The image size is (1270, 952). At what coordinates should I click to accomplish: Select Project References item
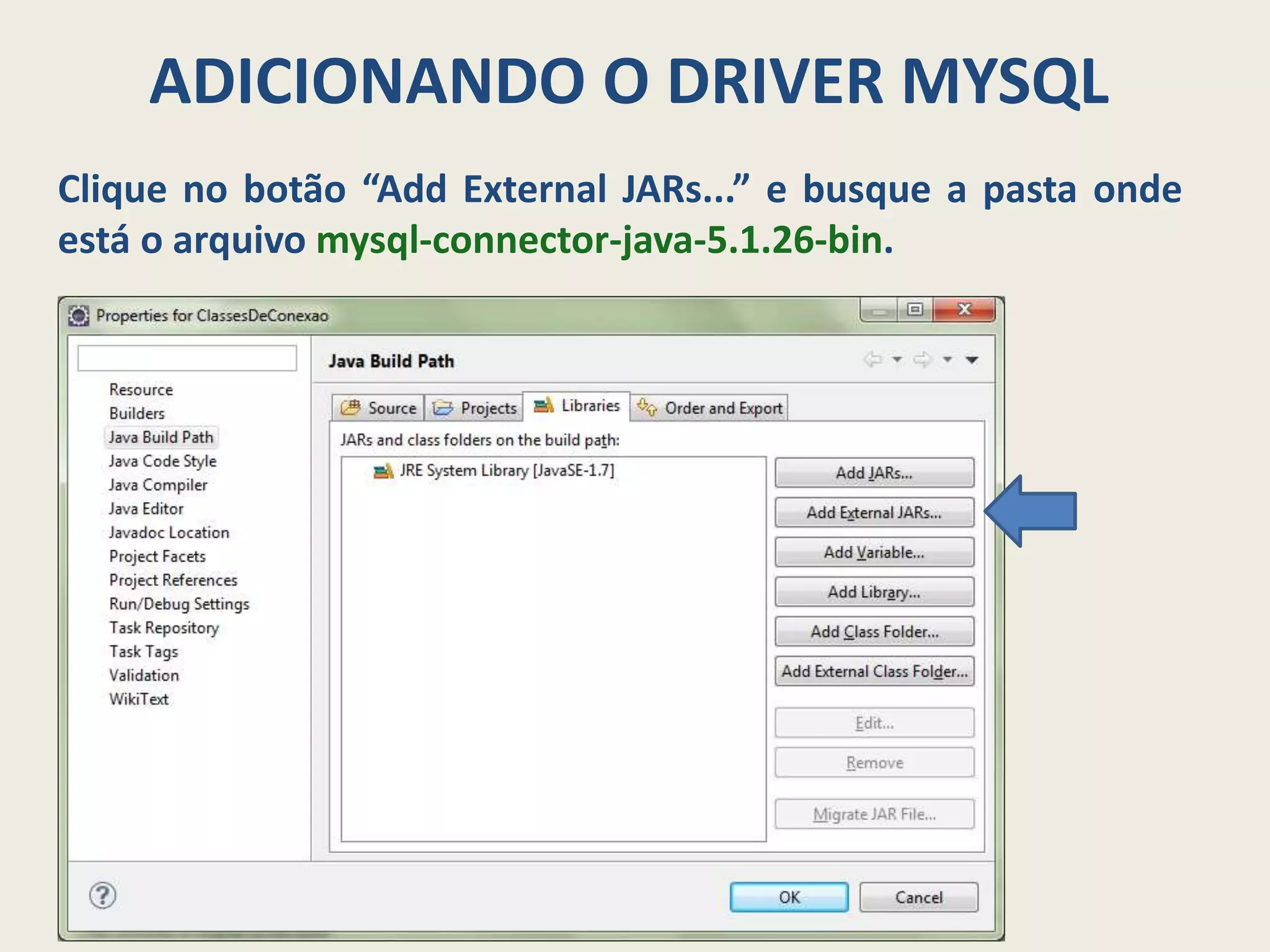point(173,580)
